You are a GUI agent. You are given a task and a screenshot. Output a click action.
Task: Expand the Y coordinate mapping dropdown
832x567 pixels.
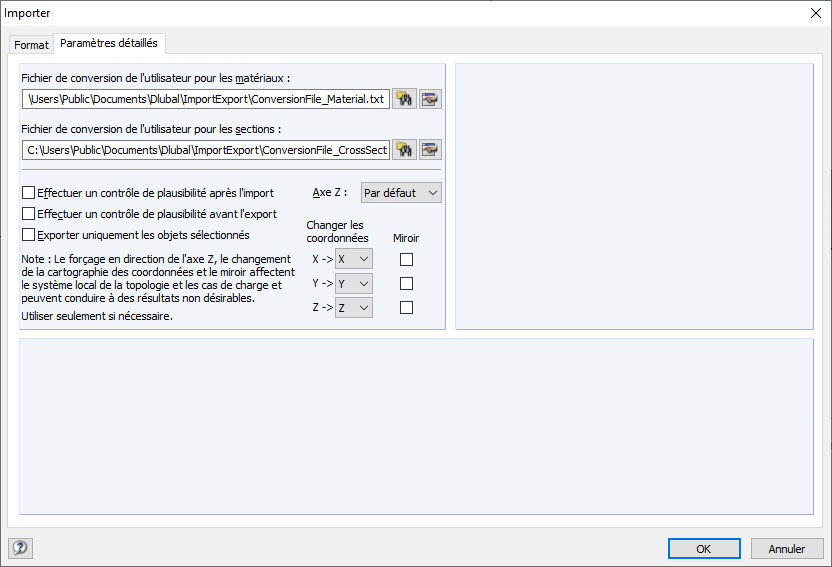[x=354, y=283]
